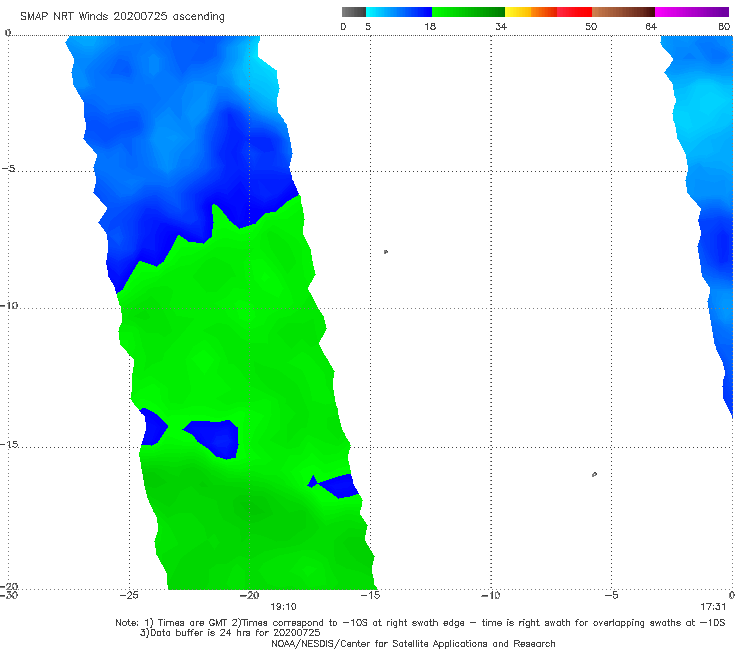This screenshot has width=740, height=650.
Task: Click the longitude axis label '-15'
Action: pyautogui.click(x=370, y=595)
